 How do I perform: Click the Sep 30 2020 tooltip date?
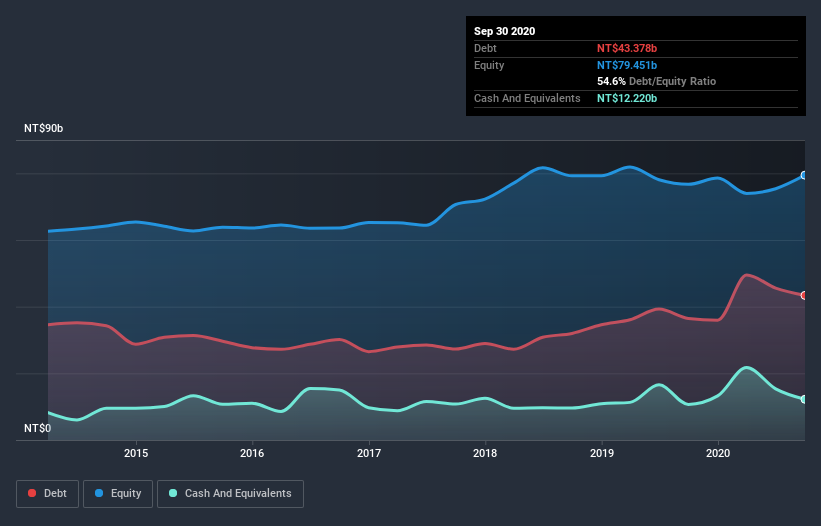(x=505, y=31)
